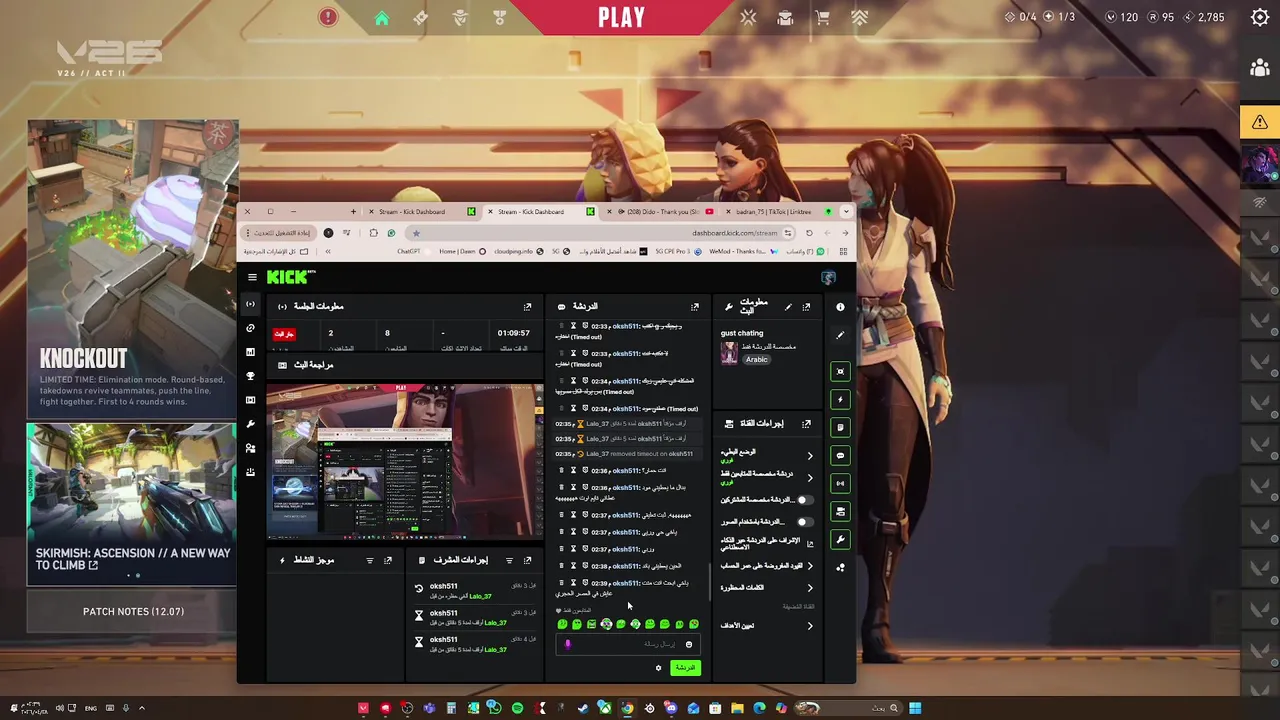Filter the moderator actions panel
Screen dimensions: 1280x720
[509, 561]
